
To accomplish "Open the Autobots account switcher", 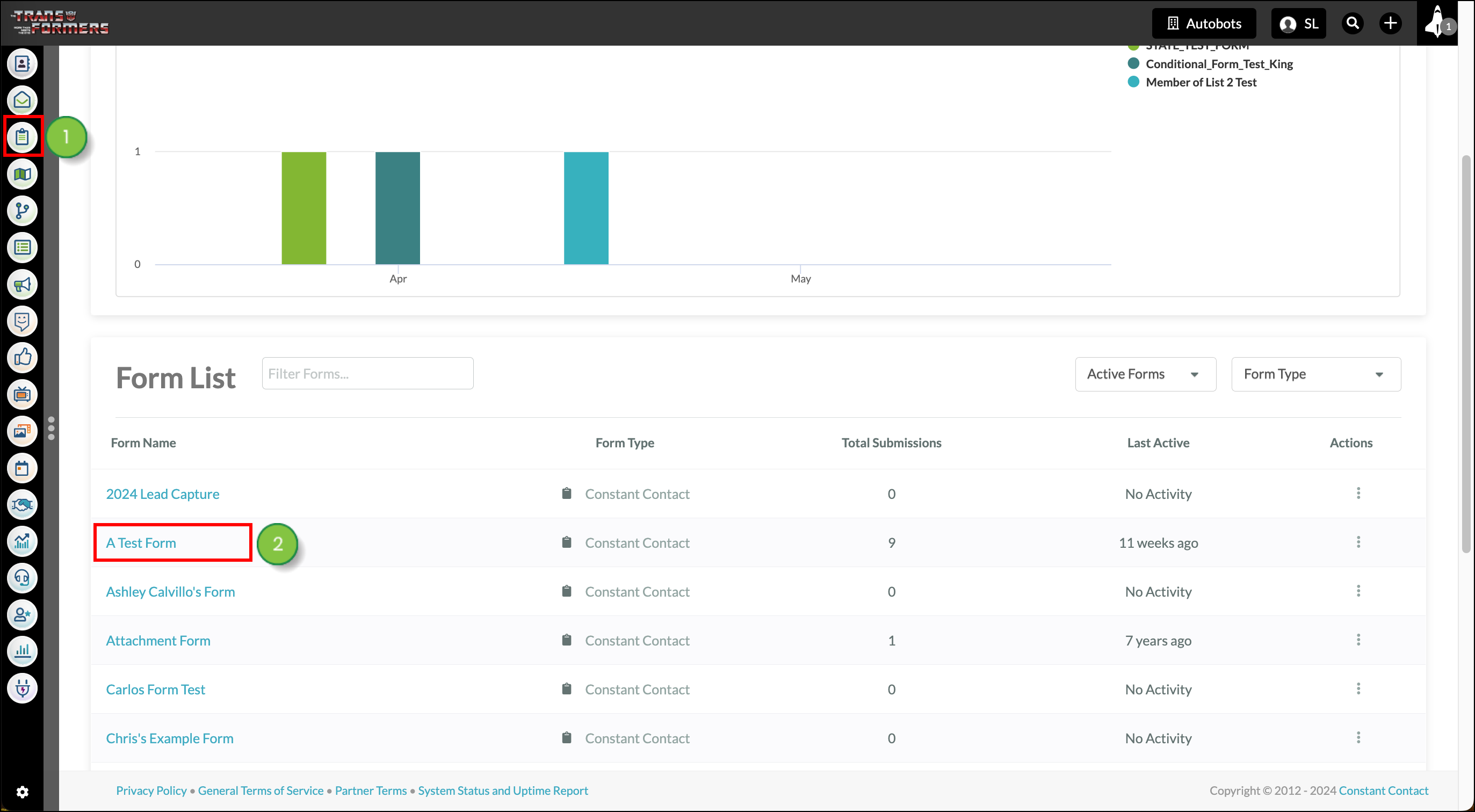I will coord(1204,24).
